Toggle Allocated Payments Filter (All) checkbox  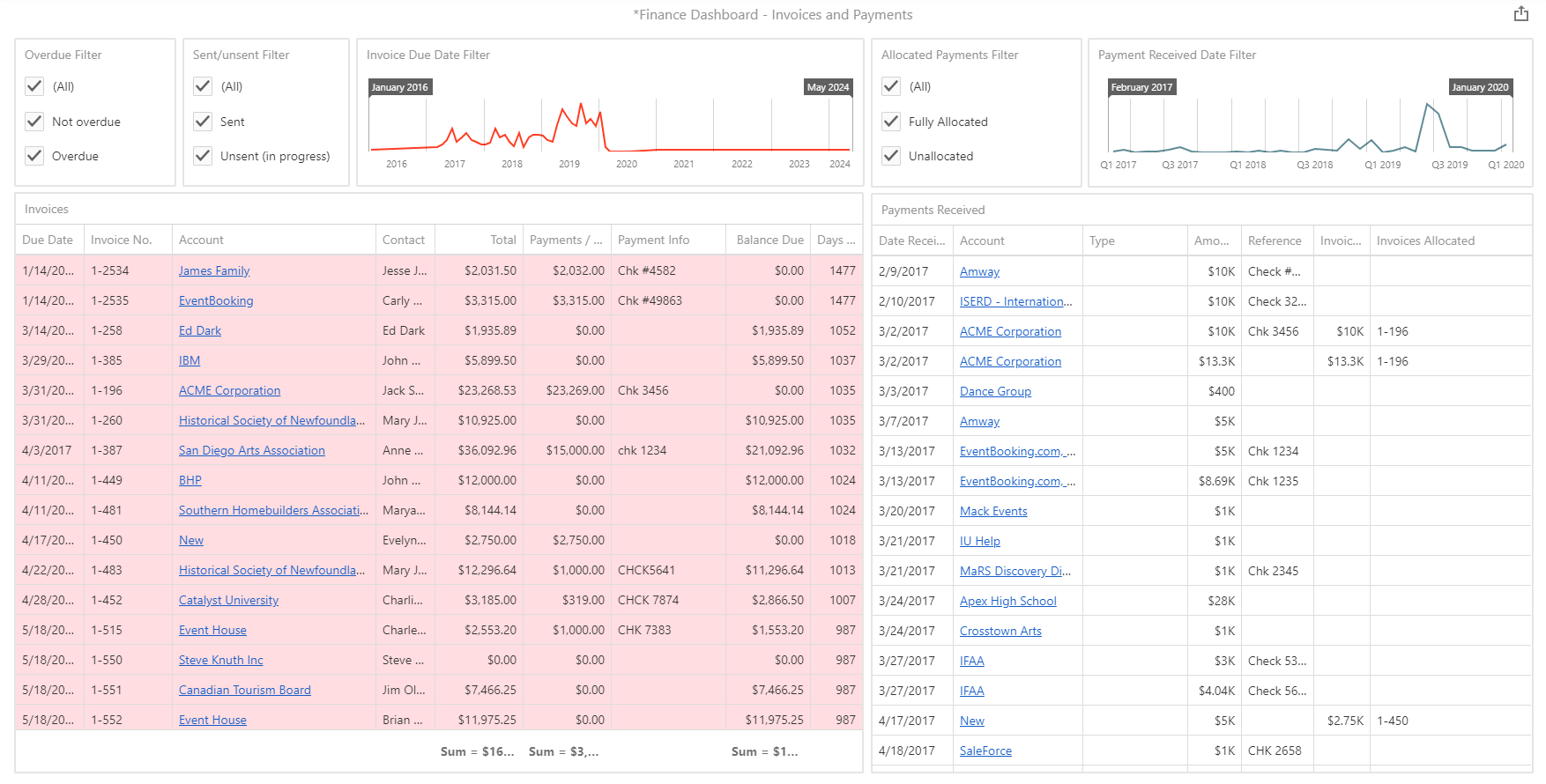click(x=891, y=86)
